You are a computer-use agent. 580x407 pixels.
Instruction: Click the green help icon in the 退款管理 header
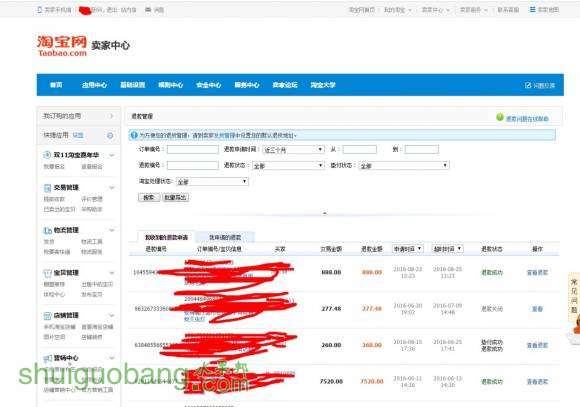pyautogui.click(x=500, y=117)
